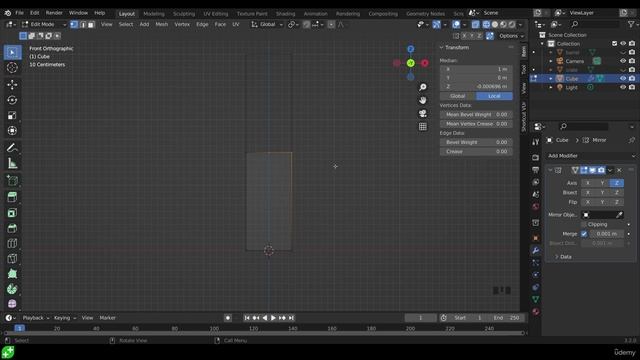
Task: Open the Add Modifier dropdown
Action: tap(591, 156)
